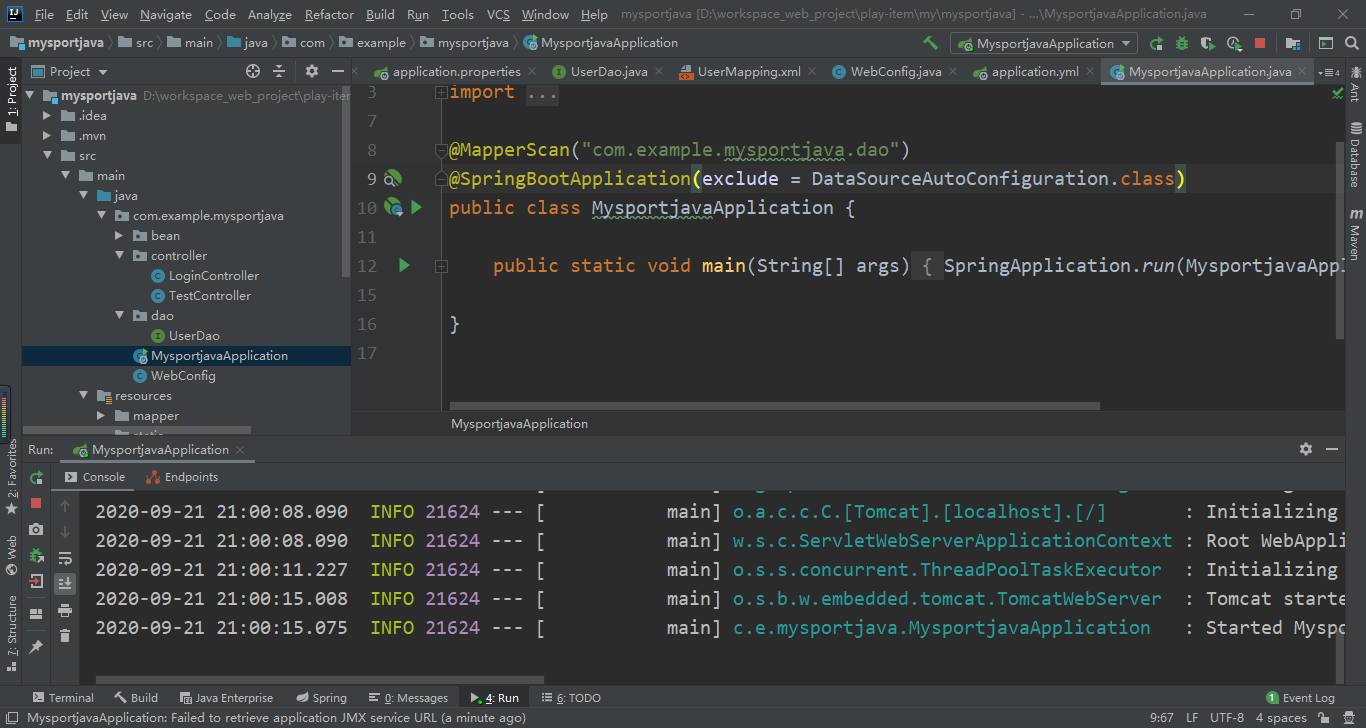Viewport: 1366px width, 728px height.
Task: Open Project panel settings gear
Action: click(x=312, y=71)
